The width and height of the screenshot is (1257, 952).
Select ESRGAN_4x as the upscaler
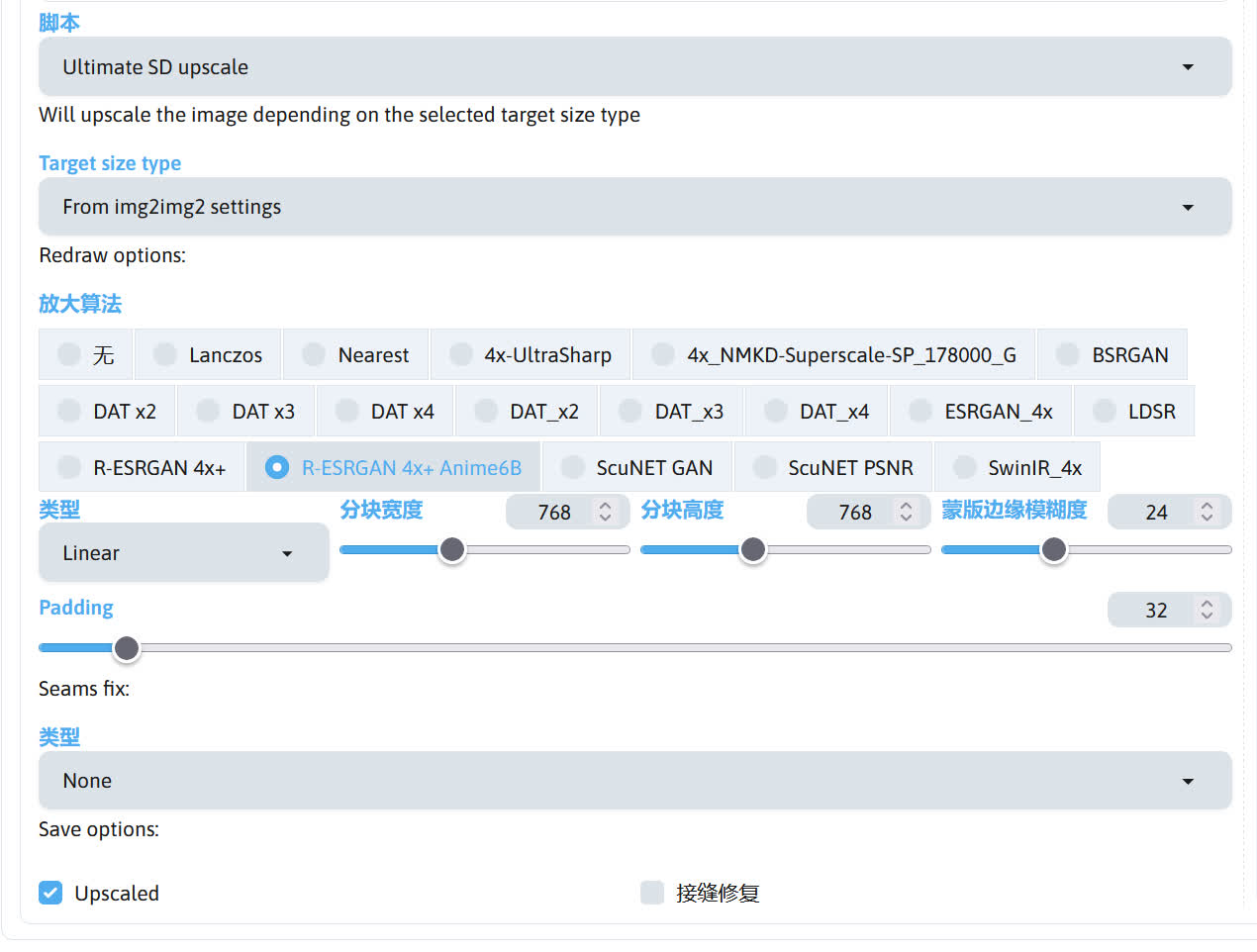920,411
